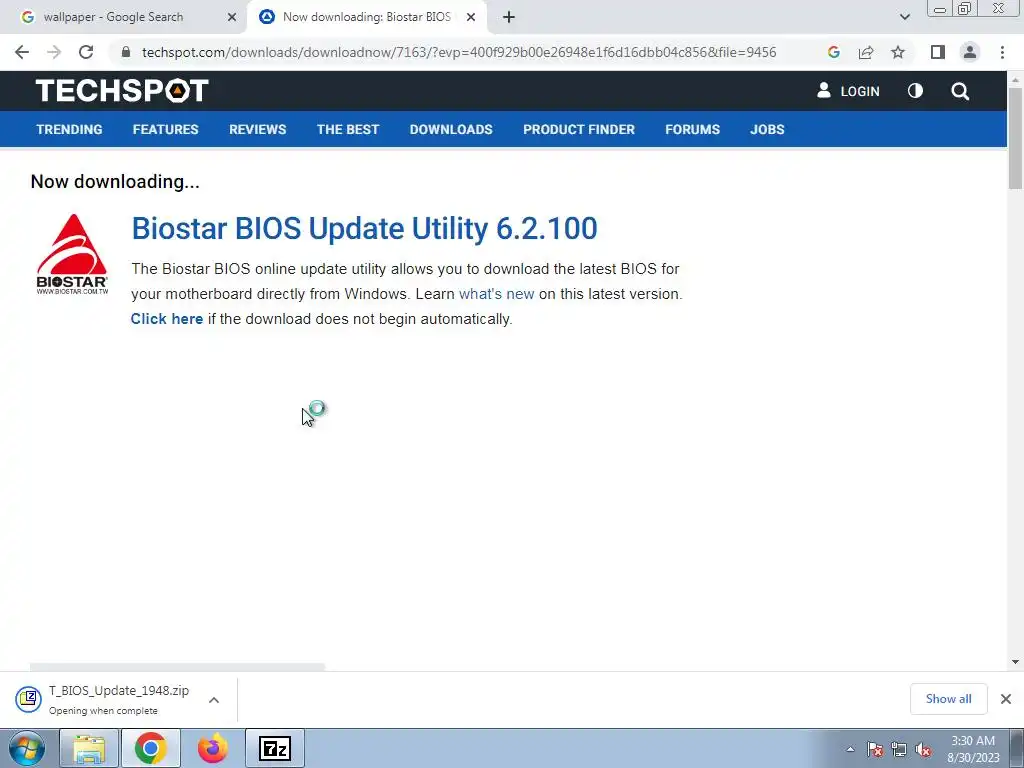
Task: Close the Now downloading Biostar tab
Action: click(471, 17)
